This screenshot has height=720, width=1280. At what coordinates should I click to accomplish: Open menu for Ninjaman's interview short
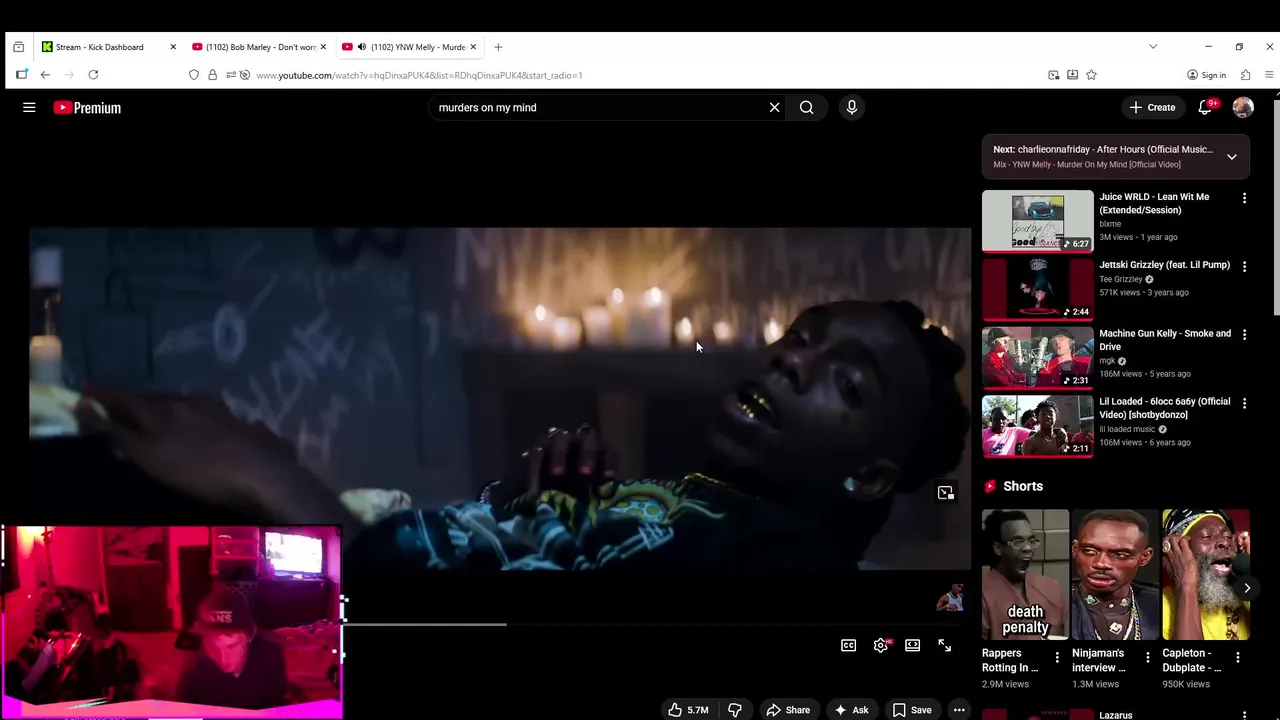(1147, 657)
